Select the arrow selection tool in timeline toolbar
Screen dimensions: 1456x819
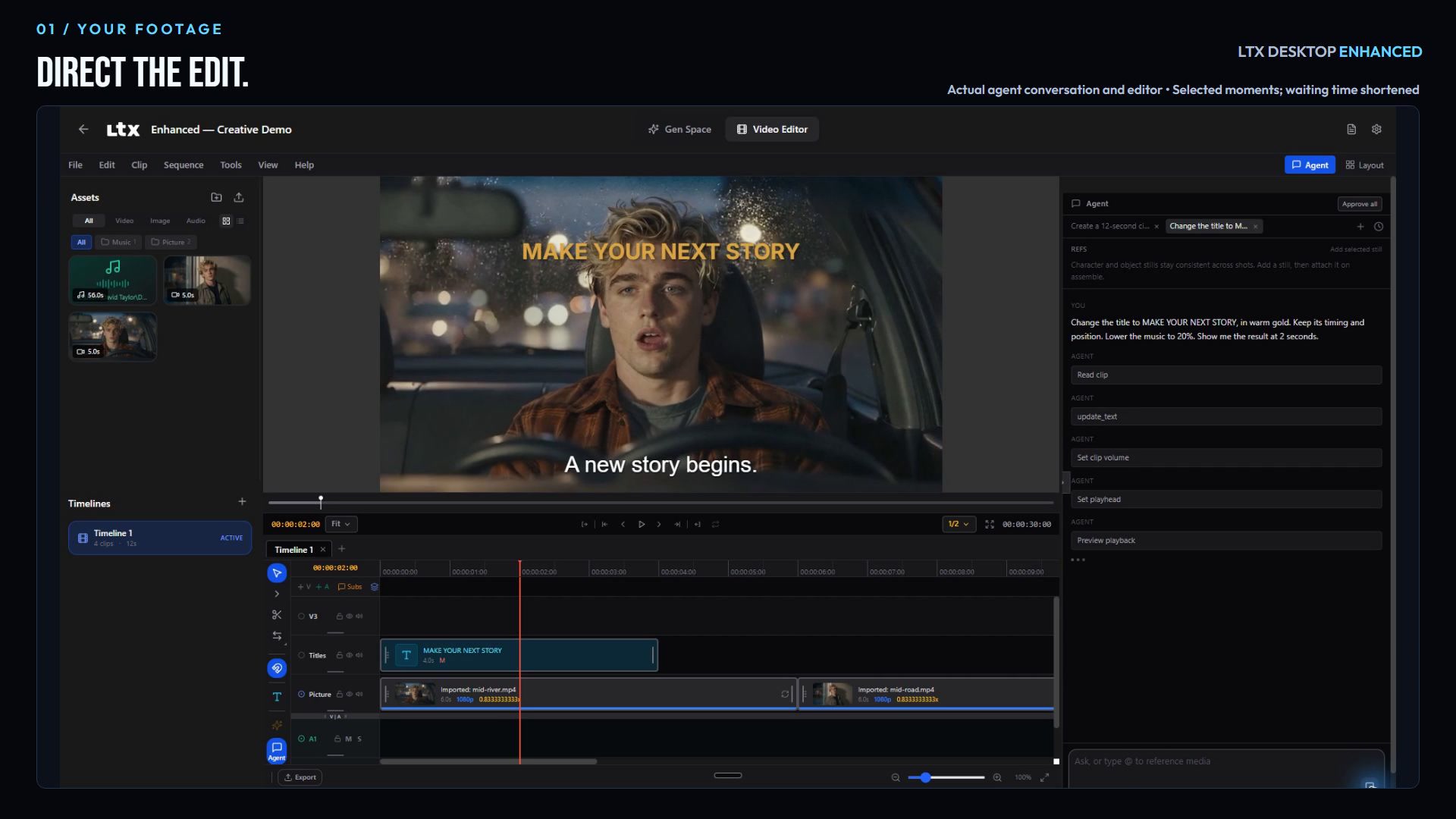click(x=277, y=573)
